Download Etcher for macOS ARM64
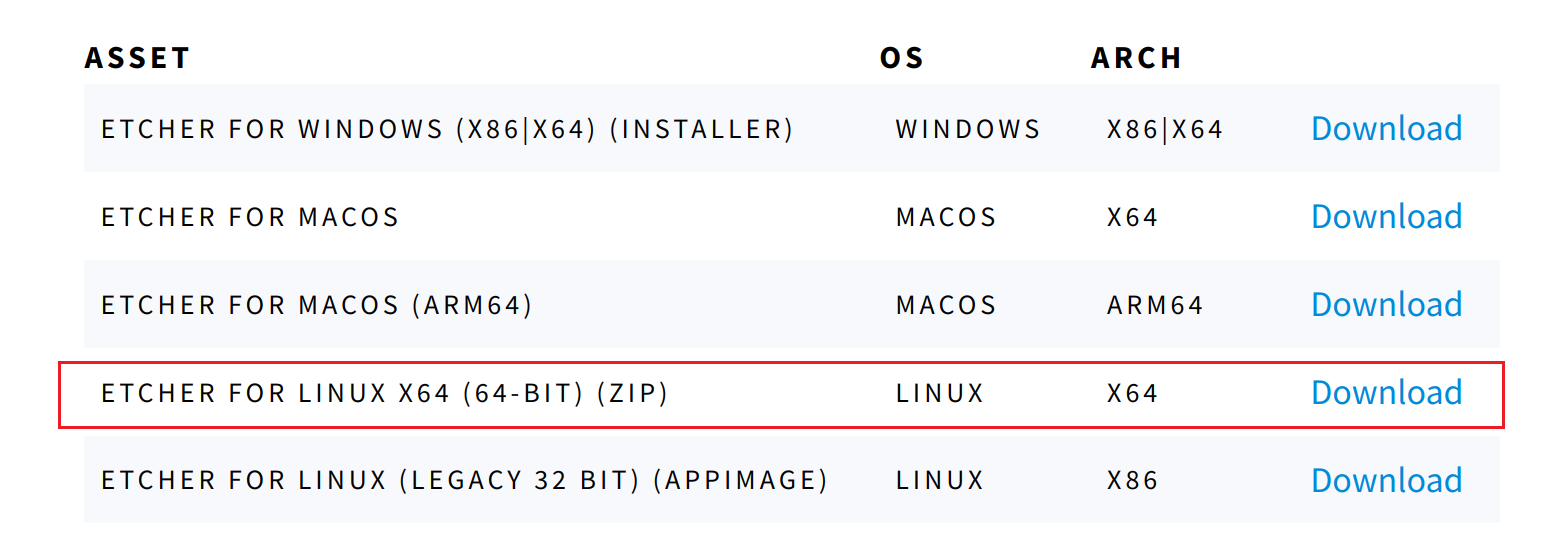 1386,304
